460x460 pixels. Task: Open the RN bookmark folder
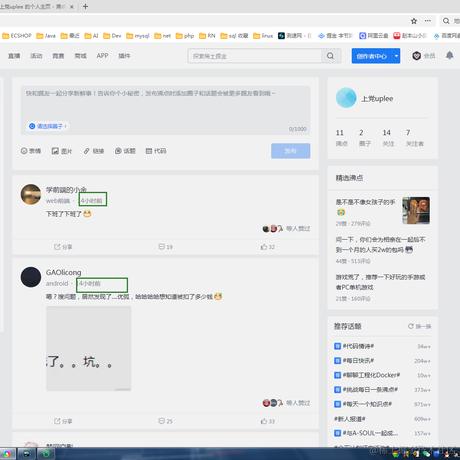click(x=207, y=36)
